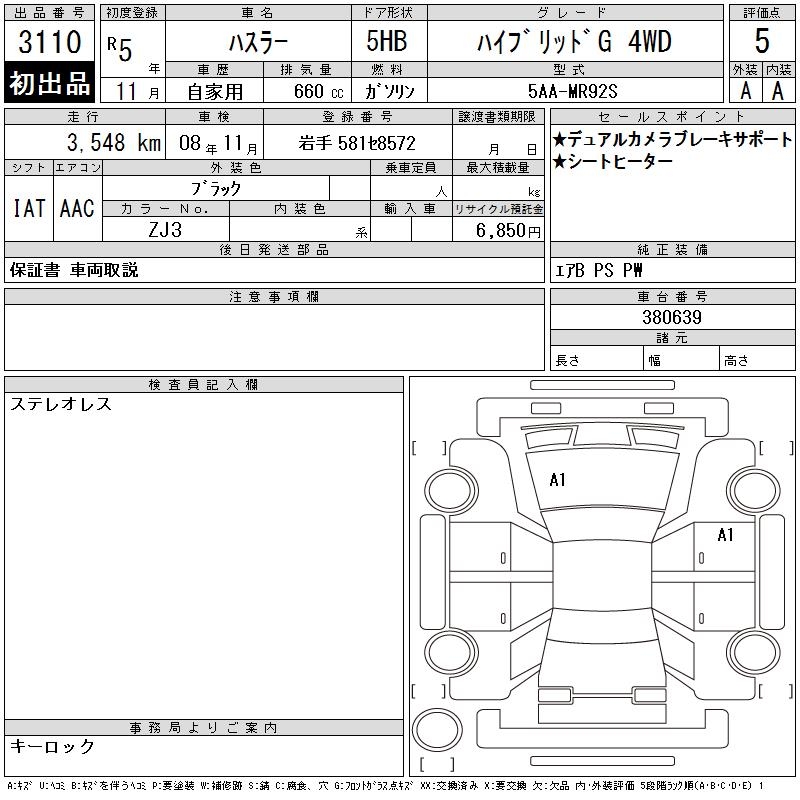
Task: Click the A1 mark on right door
Action: coord(725,535)
